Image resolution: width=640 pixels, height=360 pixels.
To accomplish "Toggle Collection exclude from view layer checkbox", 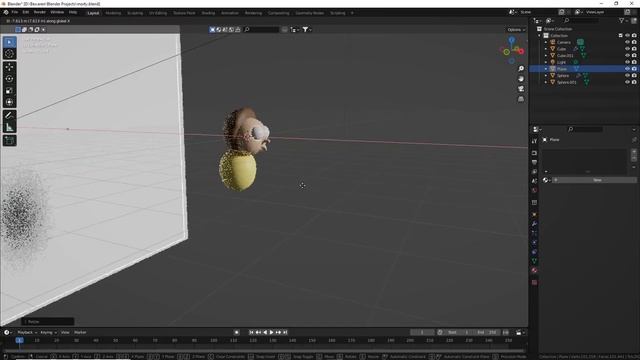I will pos(620,36).
